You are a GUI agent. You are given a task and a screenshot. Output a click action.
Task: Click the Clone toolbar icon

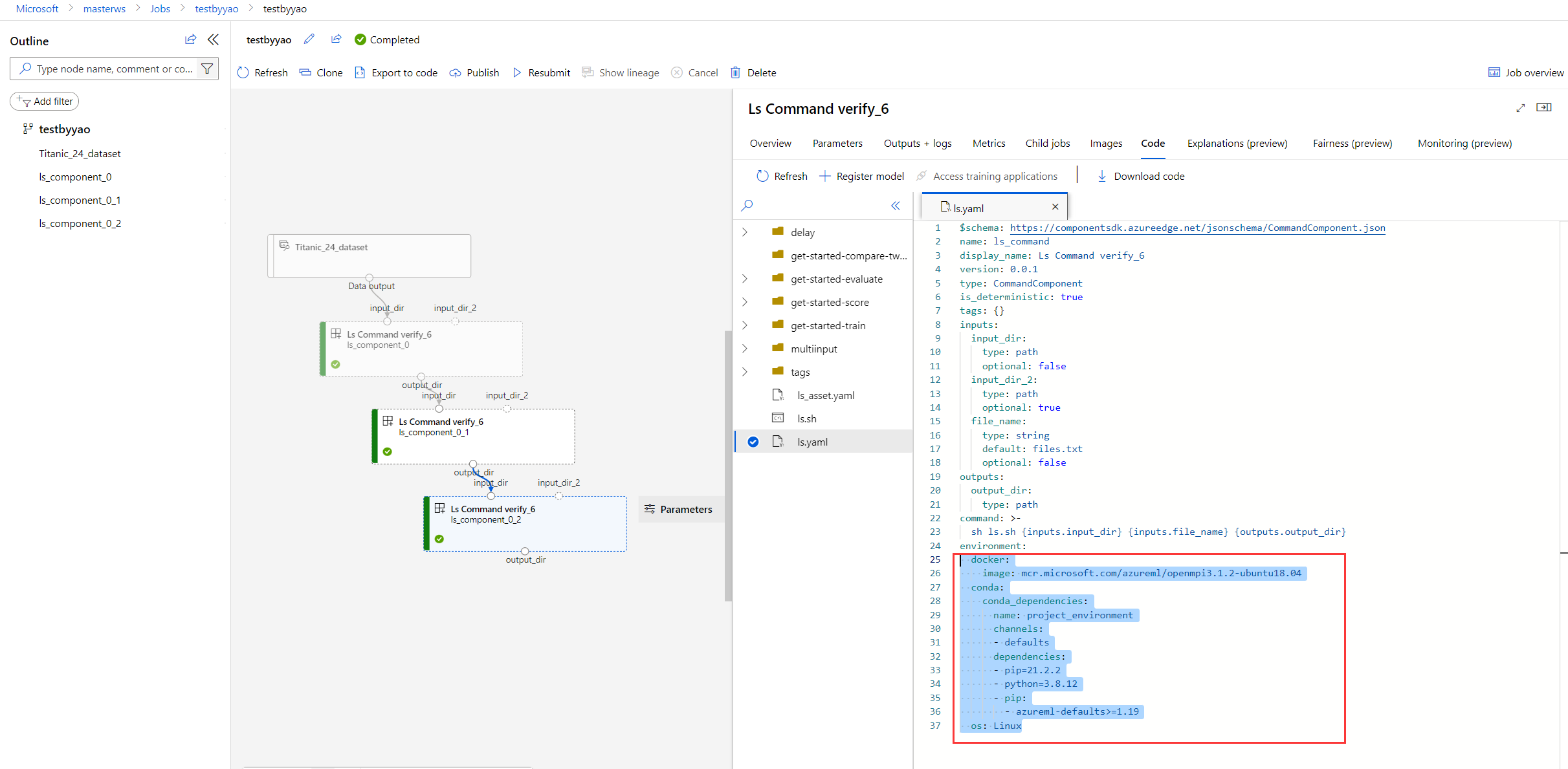(305, 72)
